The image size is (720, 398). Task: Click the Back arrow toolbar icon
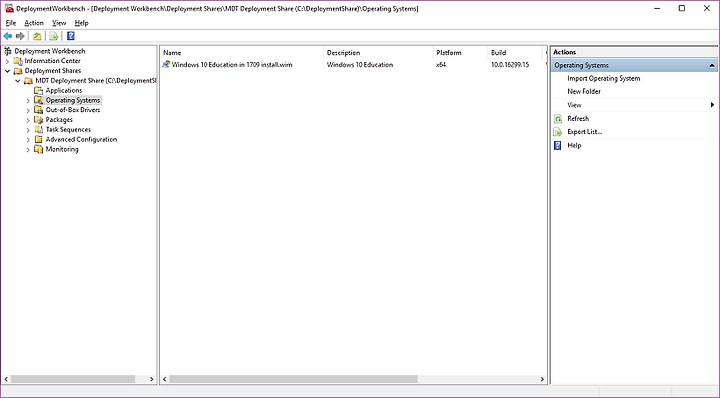coord(8,36)
